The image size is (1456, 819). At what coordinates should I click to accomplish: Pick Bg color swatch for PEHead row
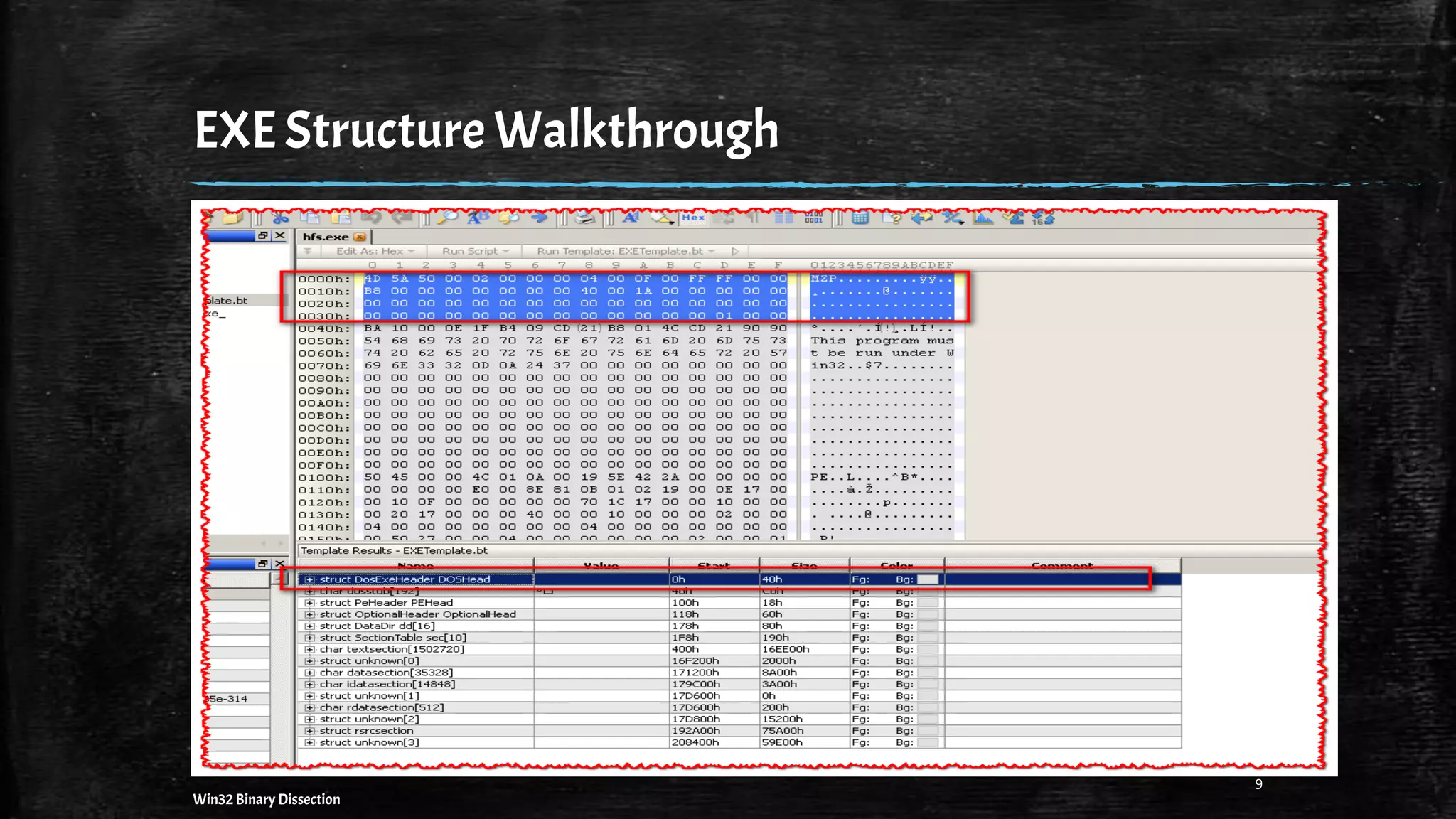(928, 603)
